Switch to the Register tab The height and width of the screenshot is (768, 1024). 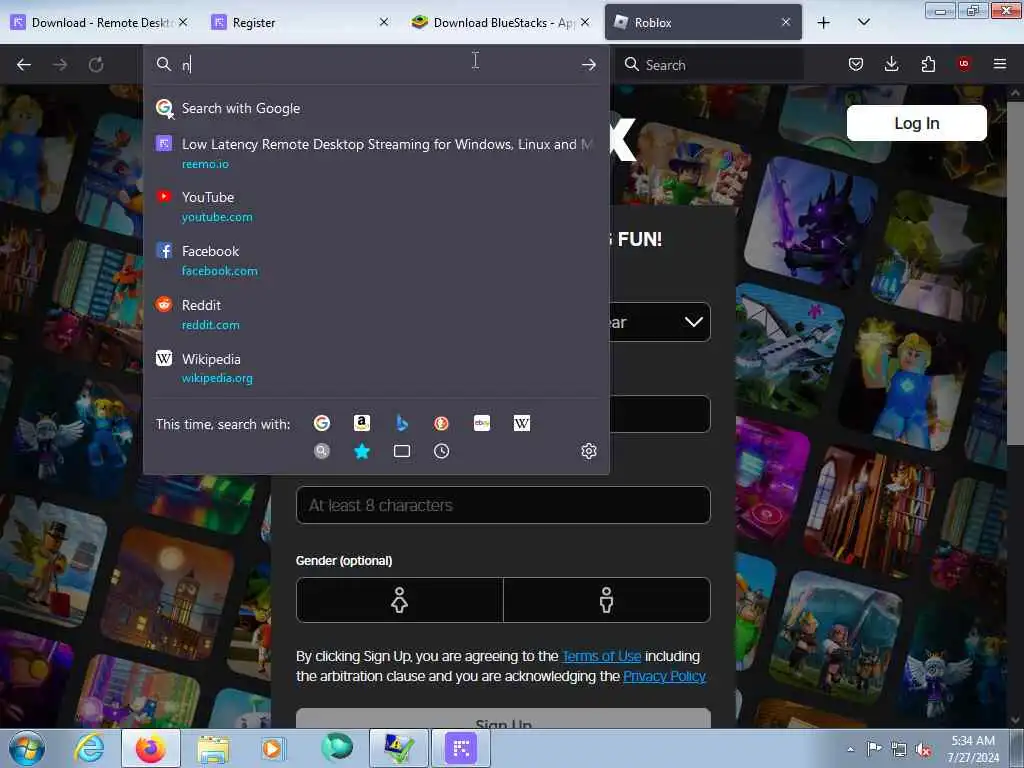coord(300,22)
